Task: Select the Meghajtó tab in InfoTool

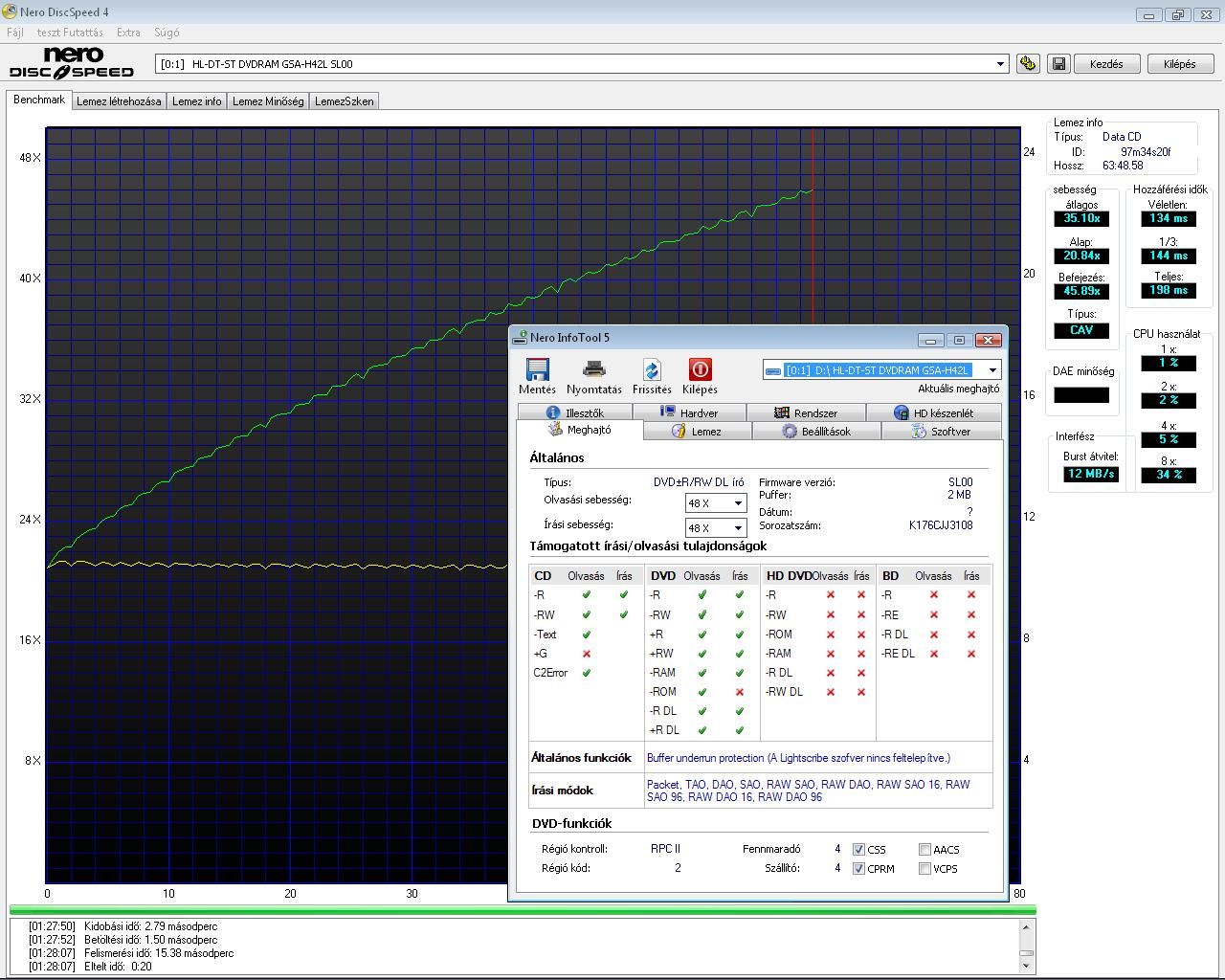Action: click(x=580, y=430)
